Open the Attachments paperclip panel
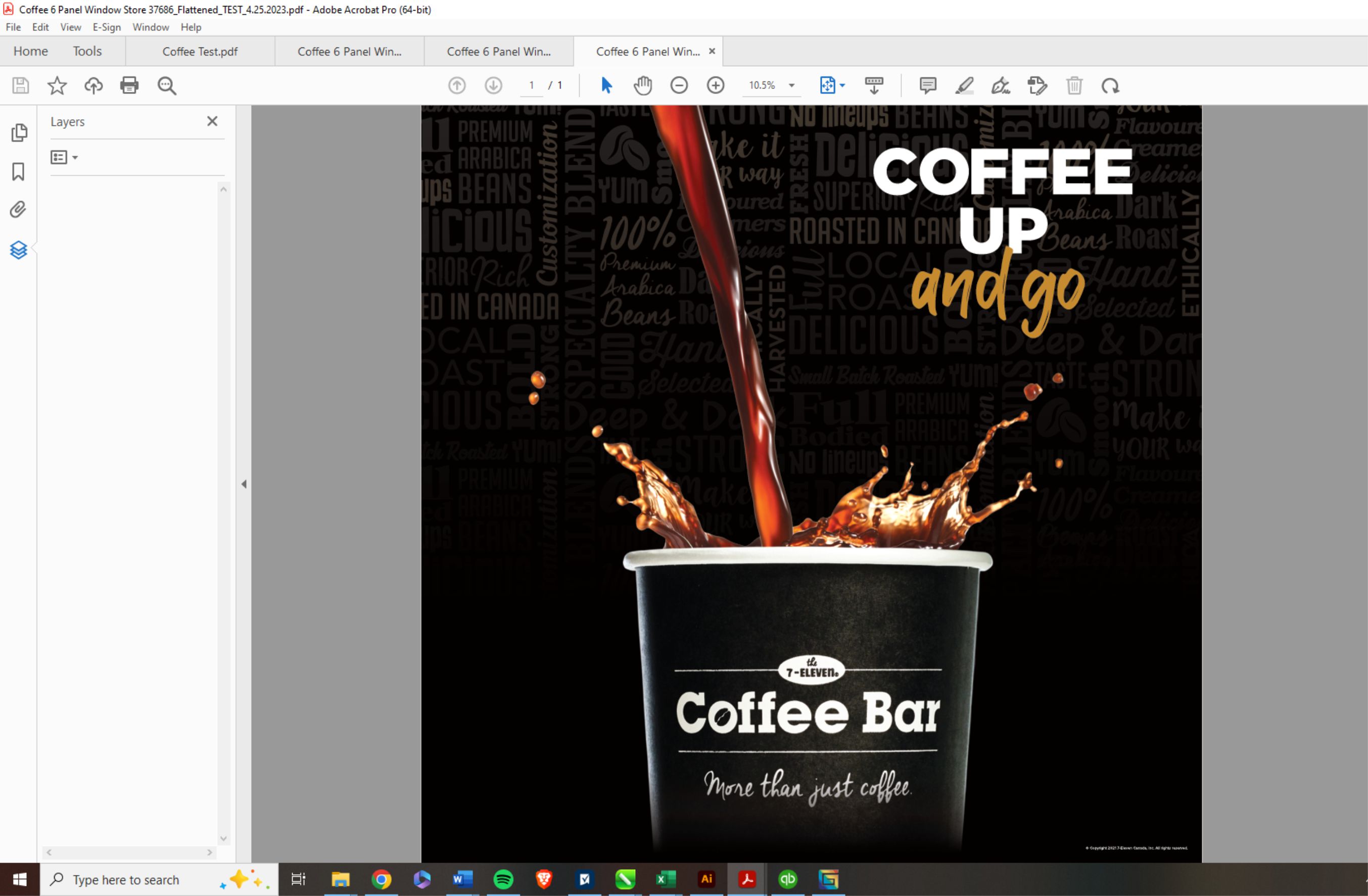The image size is (1368, 896). click(18, 210)
